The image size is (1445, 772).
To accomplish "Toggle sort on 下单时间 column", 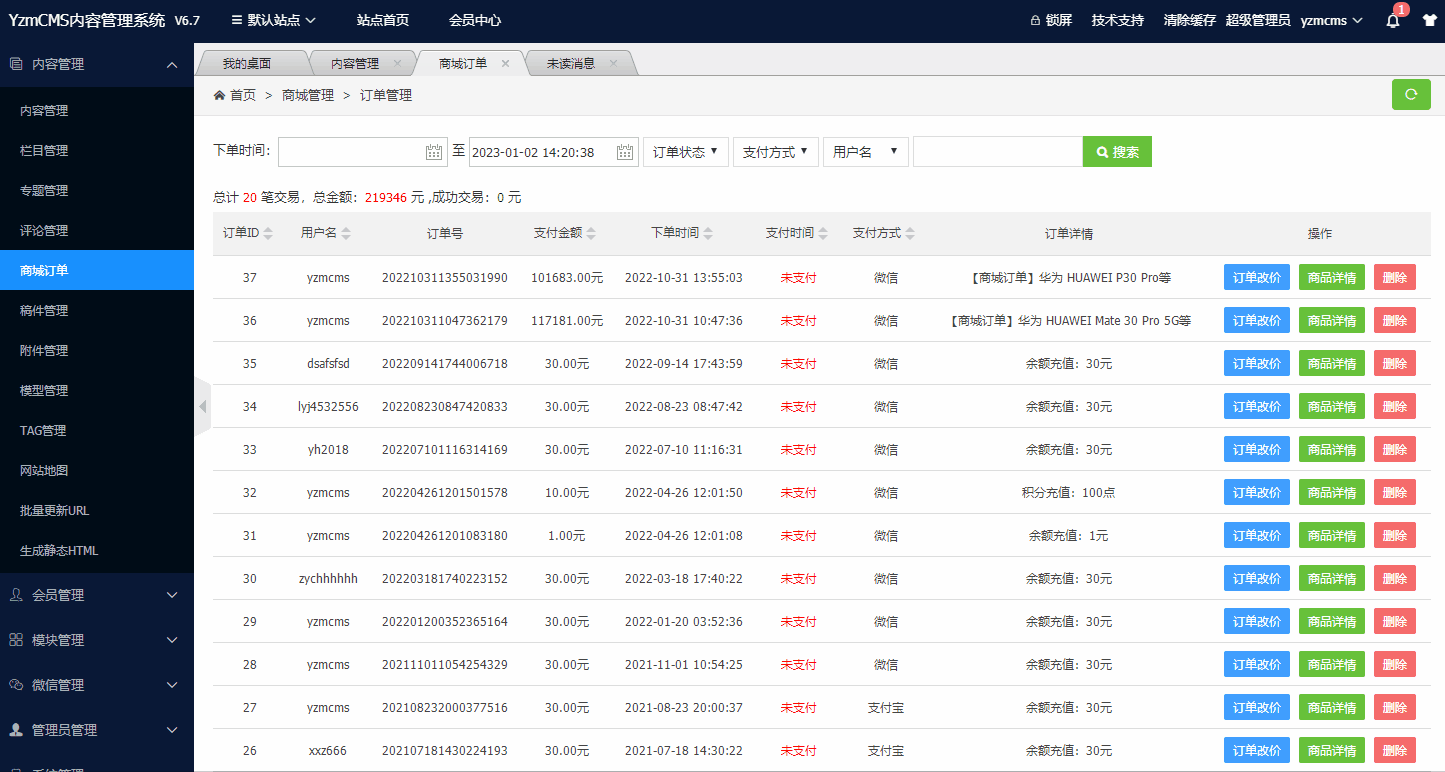I will 708,233.
